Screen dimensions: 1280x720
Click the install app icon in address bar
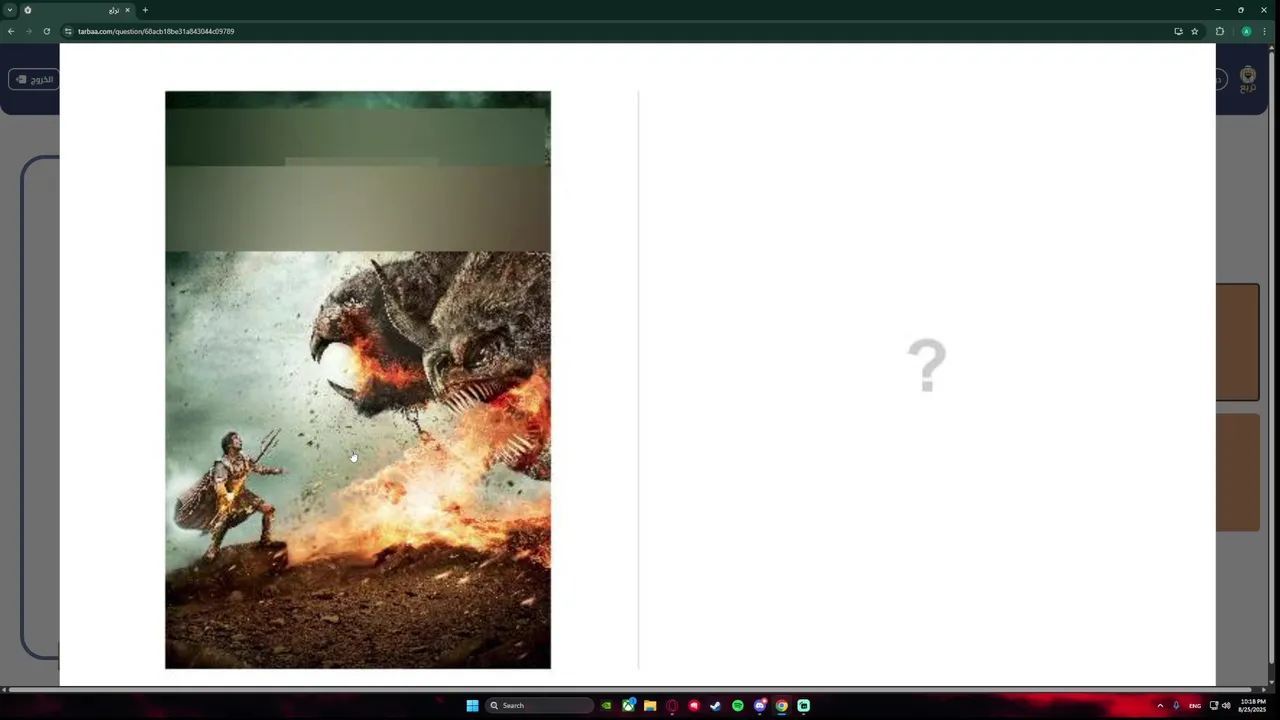1178,31
